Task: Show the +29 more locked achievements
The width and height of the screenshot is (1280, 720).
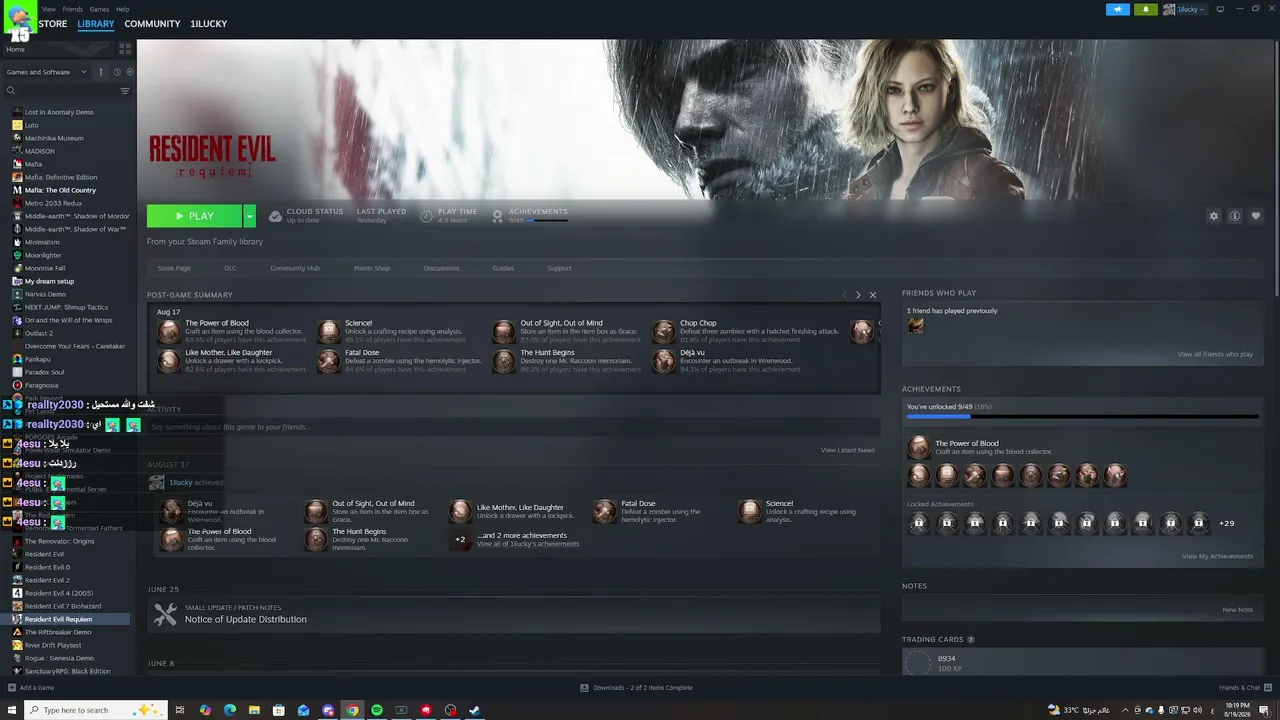Action: pyautogui.click(x=1226, y=523)
